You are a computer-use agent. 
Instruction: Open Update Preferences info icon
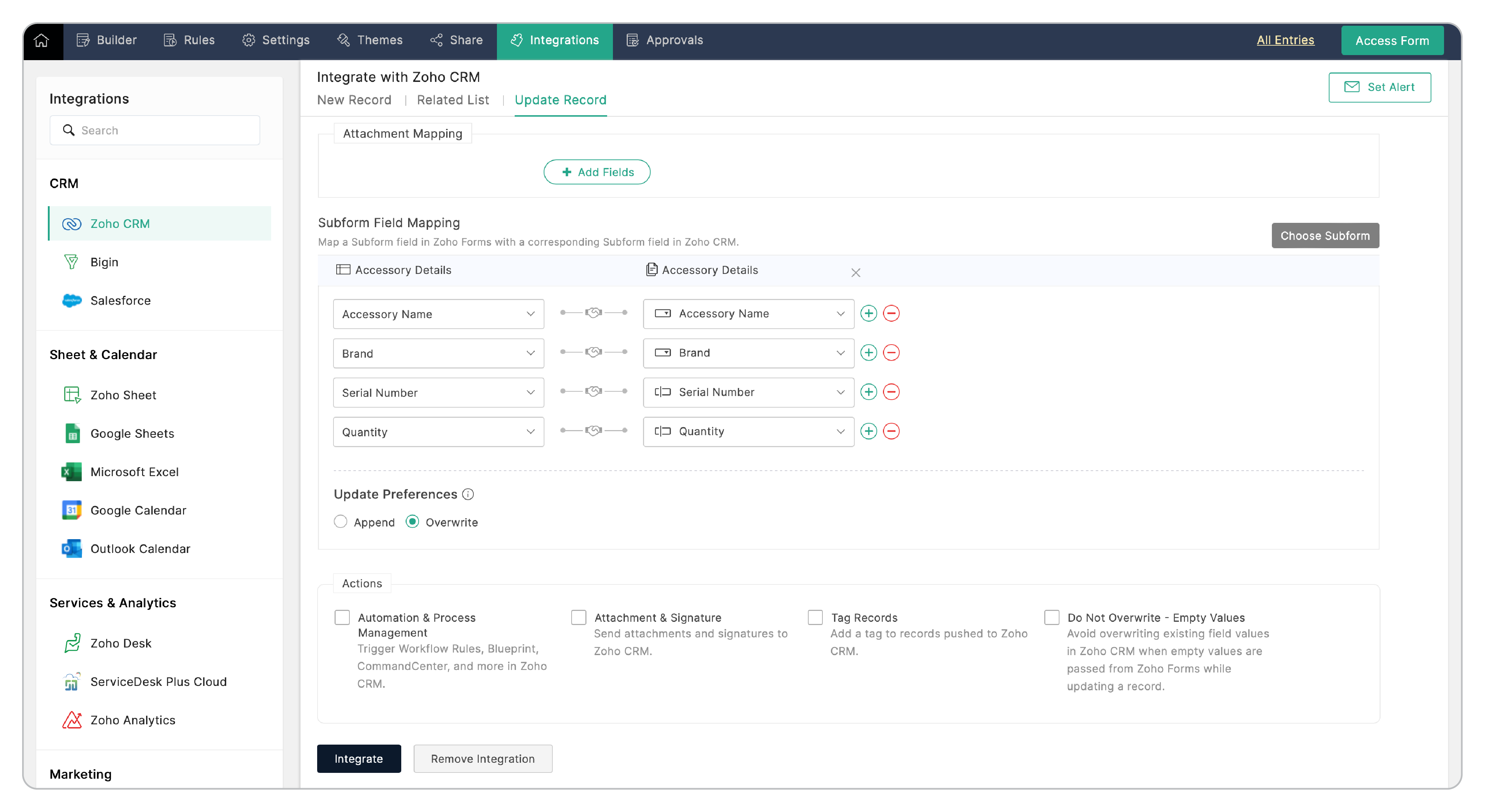(468, 495)
